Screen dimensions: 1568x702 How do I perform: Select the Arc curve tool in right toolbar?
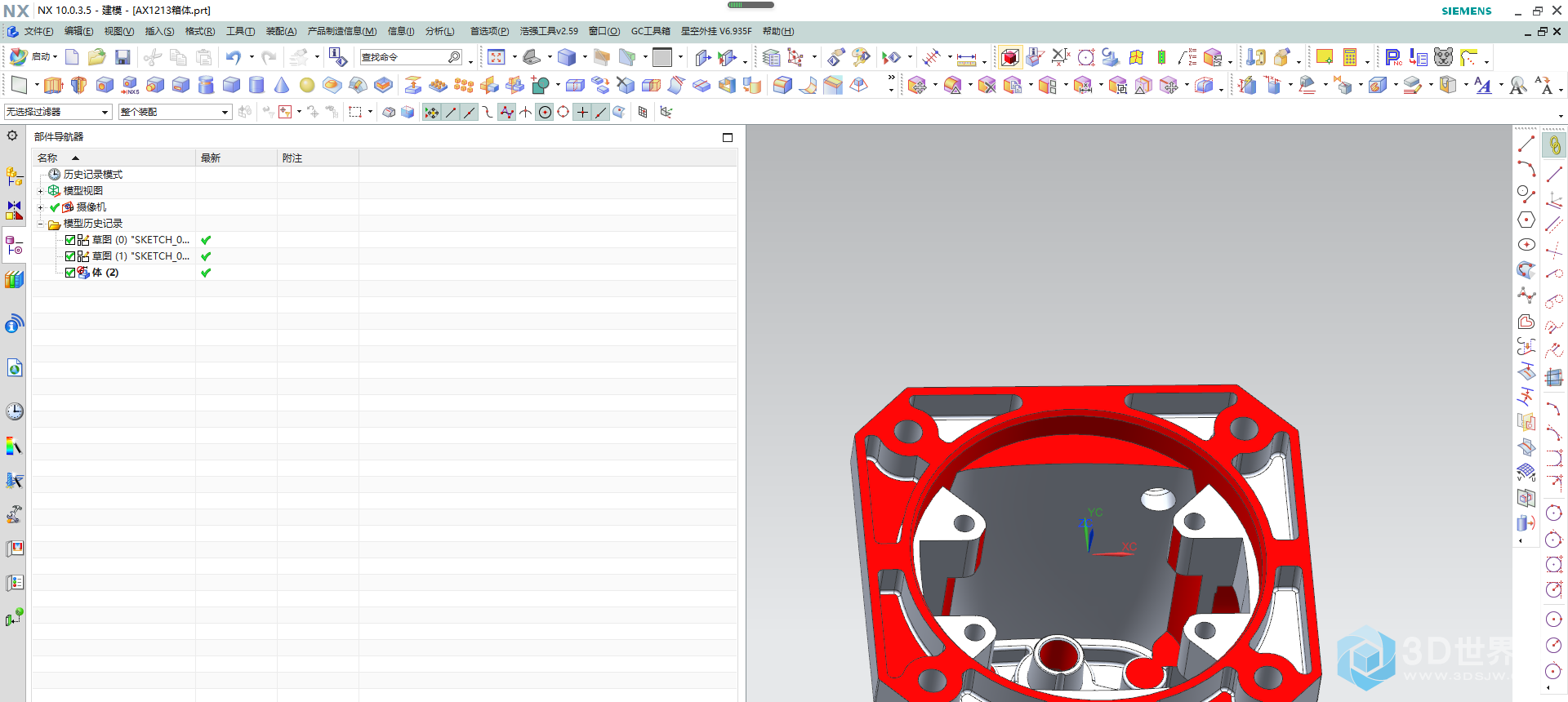pyautogui.click(x=1526, y=169)
